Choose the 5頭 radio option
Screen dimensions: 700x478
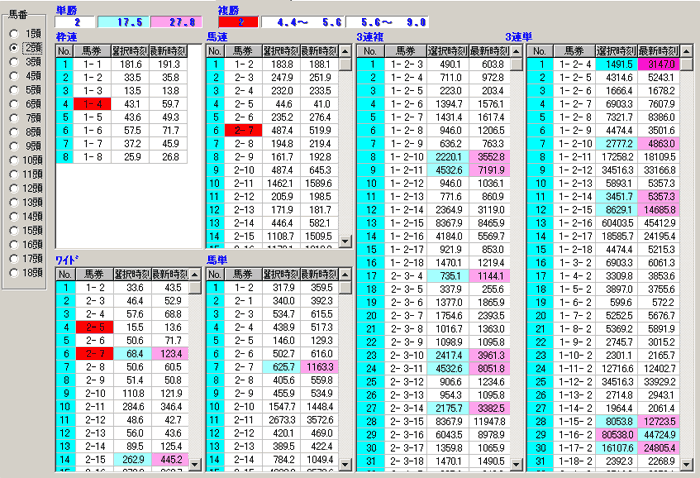pyautogui.click(x=14, y=90)
